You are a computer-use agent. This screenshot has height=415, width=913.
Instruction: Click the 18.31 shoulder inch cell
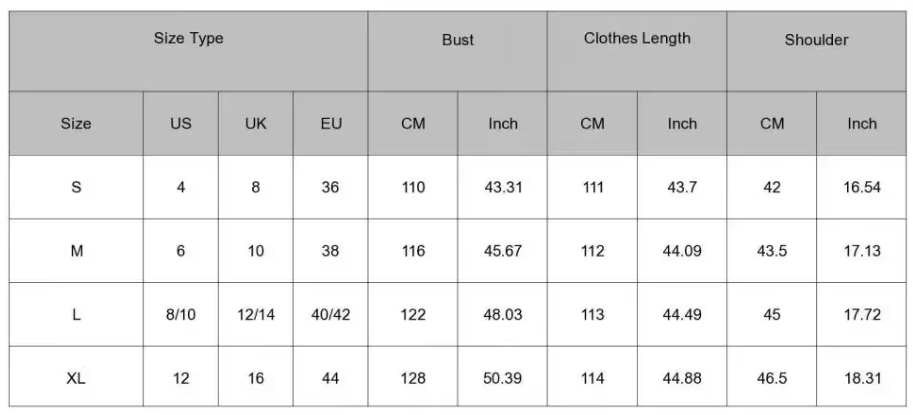point(861,378)
